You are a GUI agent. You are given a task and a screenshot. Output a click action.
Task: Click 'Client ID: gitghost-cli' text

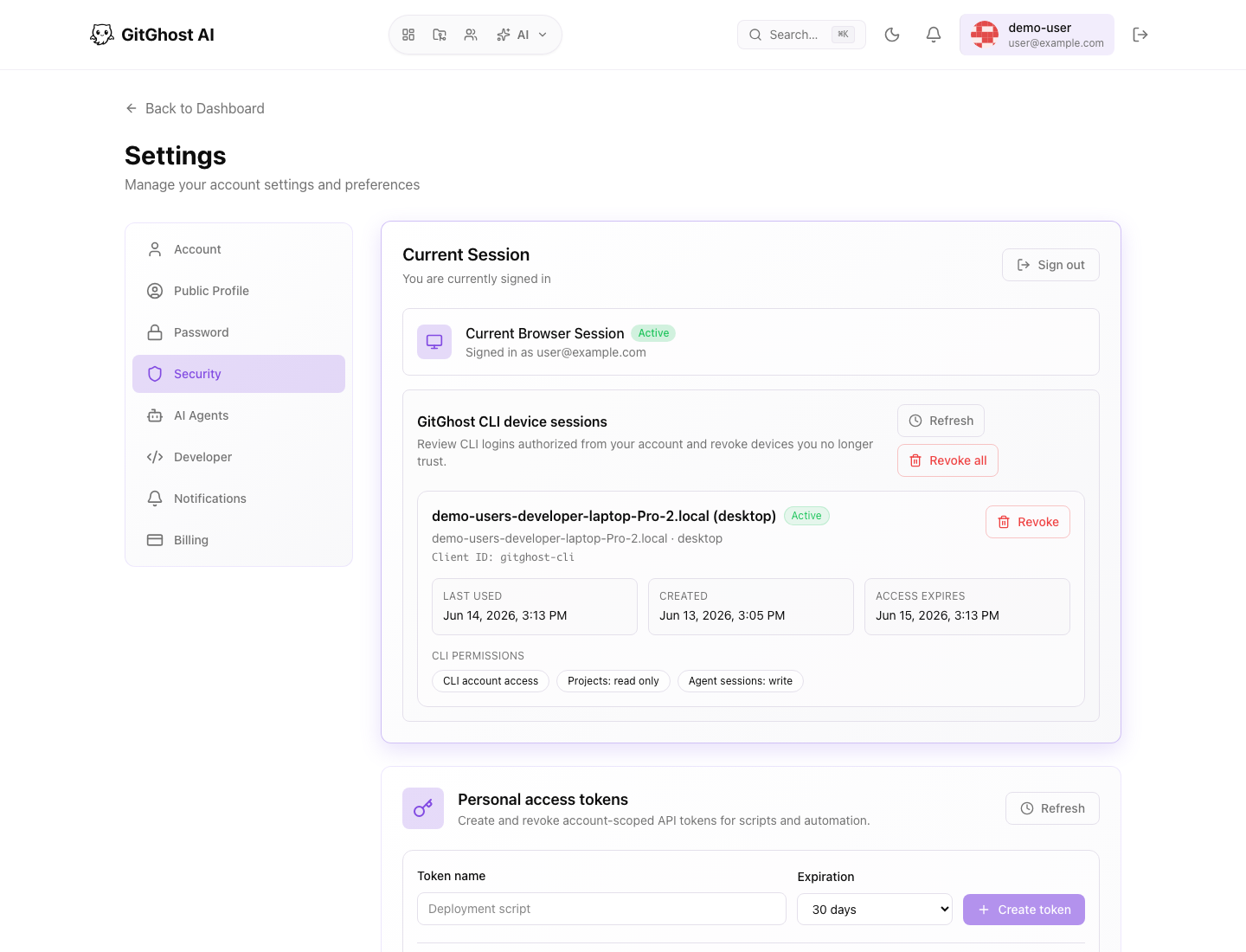click(503, 557)
